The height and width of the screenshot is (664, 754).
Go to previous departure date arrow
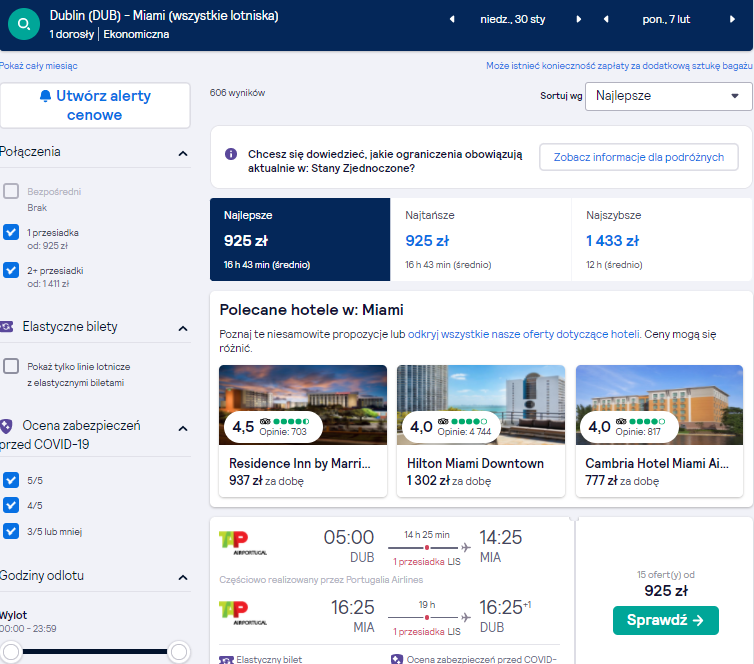tap(452, 19)
